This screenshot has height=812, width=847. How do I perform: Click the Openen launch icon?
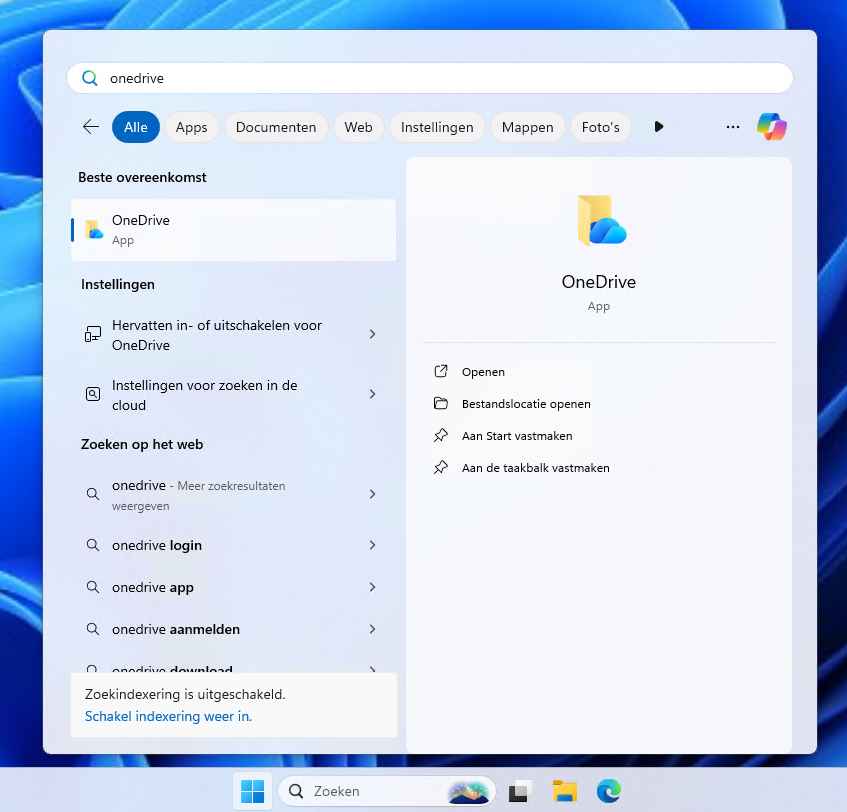coord(441,371)
